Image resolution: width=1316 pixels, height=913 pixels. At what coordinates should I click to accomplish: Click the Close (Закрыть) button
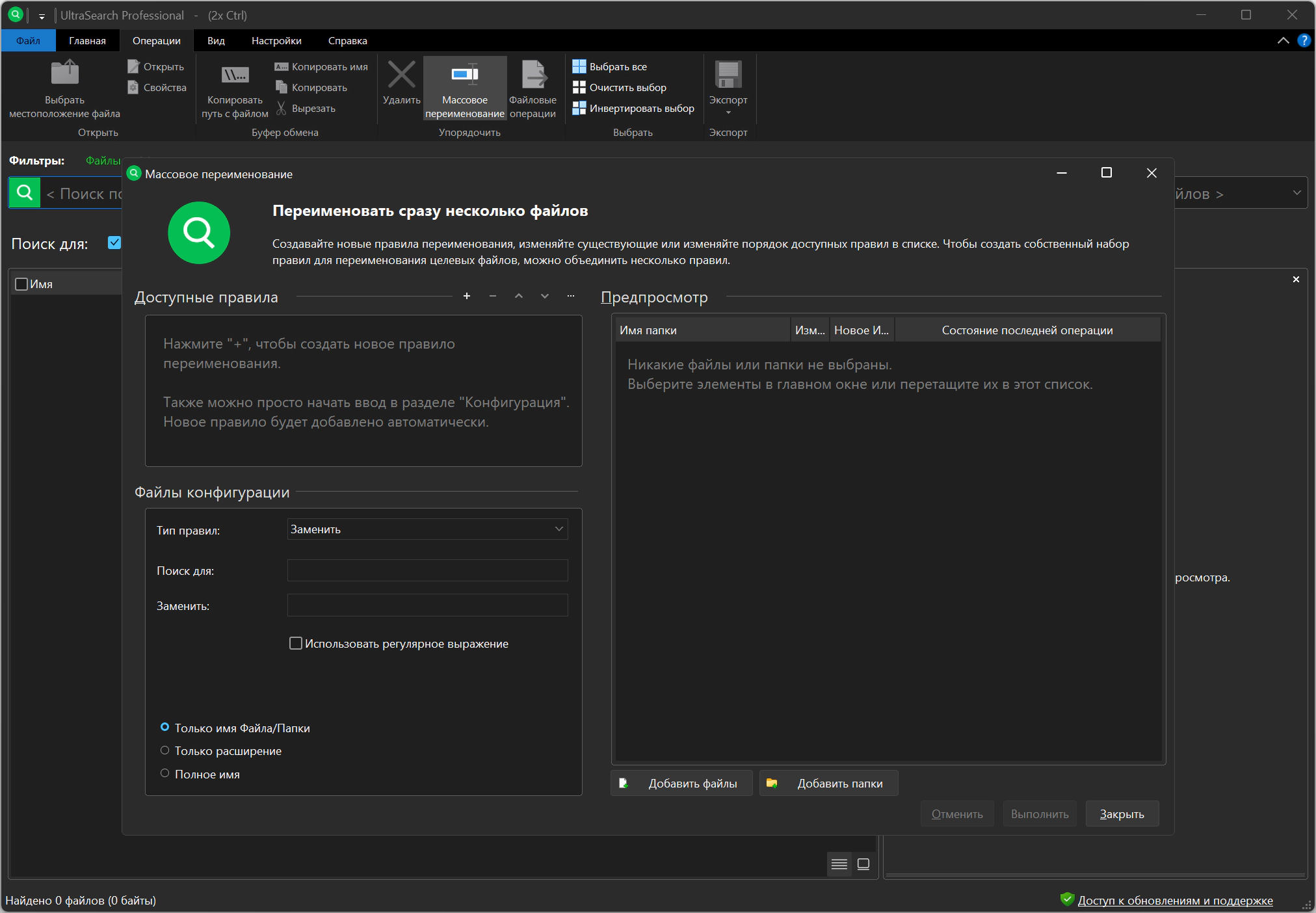(1122, 814)
